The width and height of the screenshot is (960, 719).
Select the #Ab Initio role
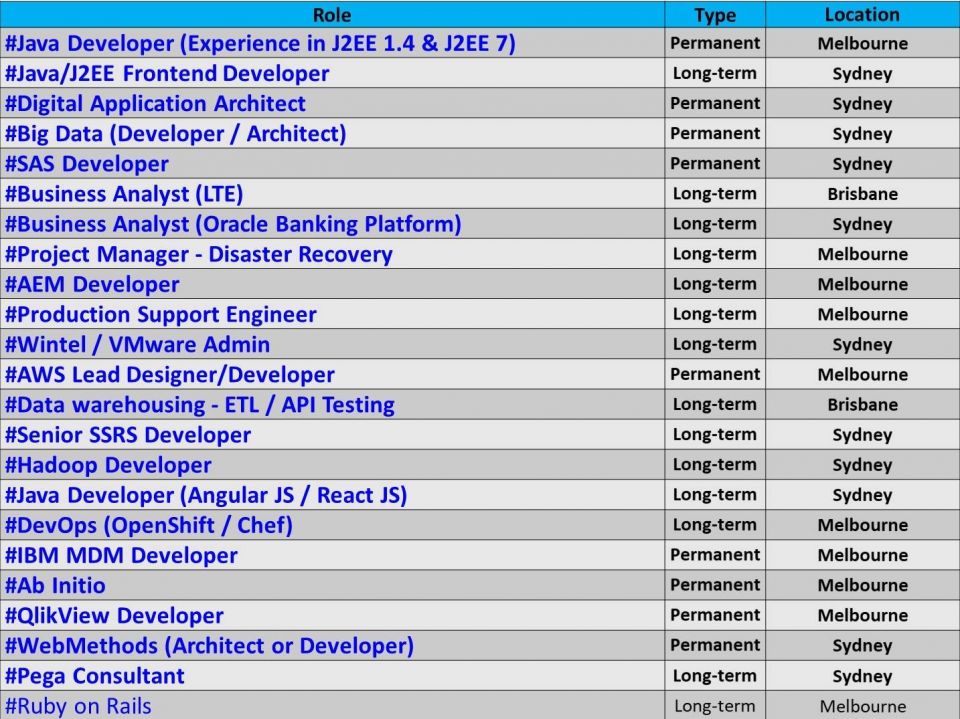coord(55,585)
